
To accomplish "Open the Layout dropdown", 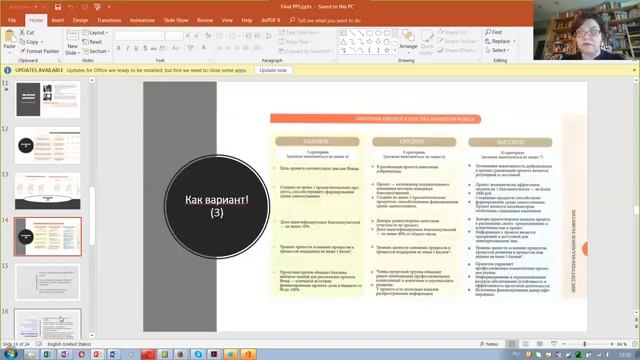I will [x=95, y=32].
